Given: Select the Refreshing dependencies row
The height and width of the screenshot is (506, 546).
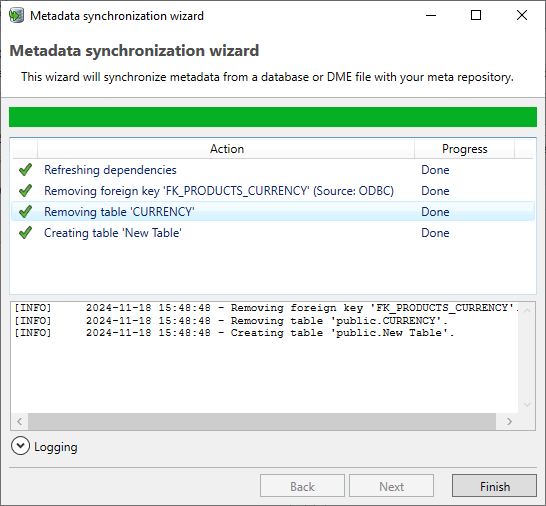Looking at the screenshot, I should click(x=273, y=170).
